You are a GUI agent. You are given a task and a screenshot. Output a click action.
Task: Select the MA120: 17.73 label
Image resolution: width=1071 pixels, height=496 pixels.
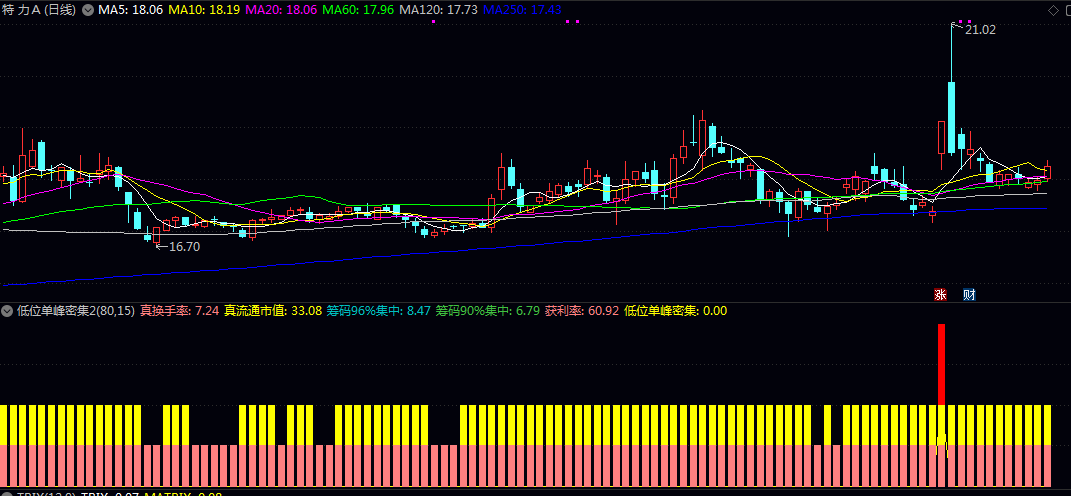tap(439, 10)
